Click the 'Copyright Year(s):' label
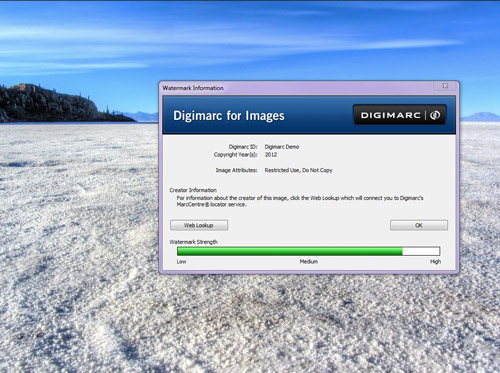This screenshot has height=373, width=500. click(236, 155)
